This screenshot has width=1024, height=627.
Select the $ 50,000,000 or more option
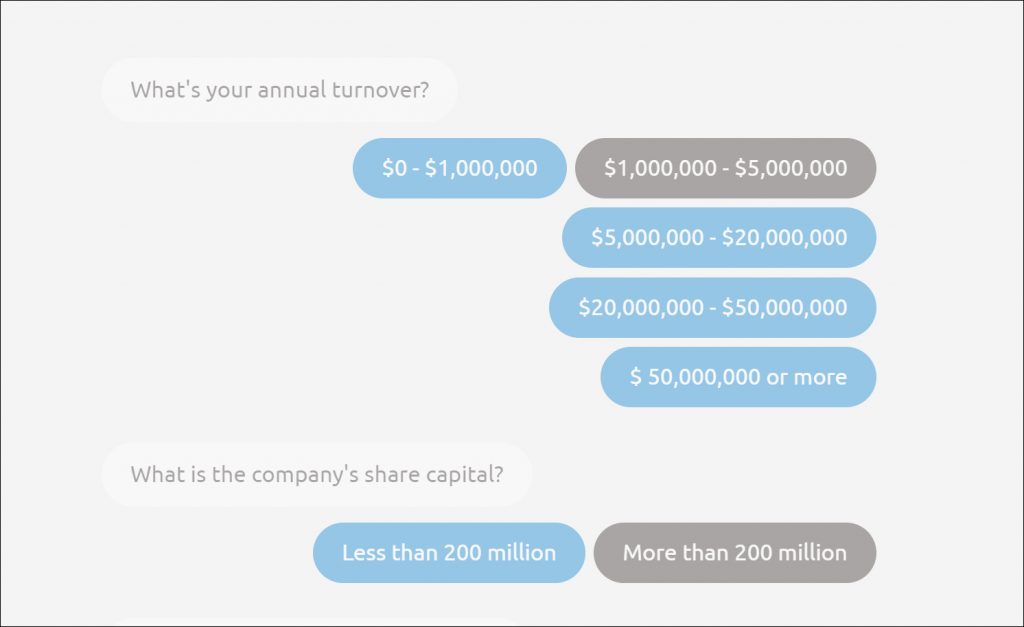click(x=738, y=377)
